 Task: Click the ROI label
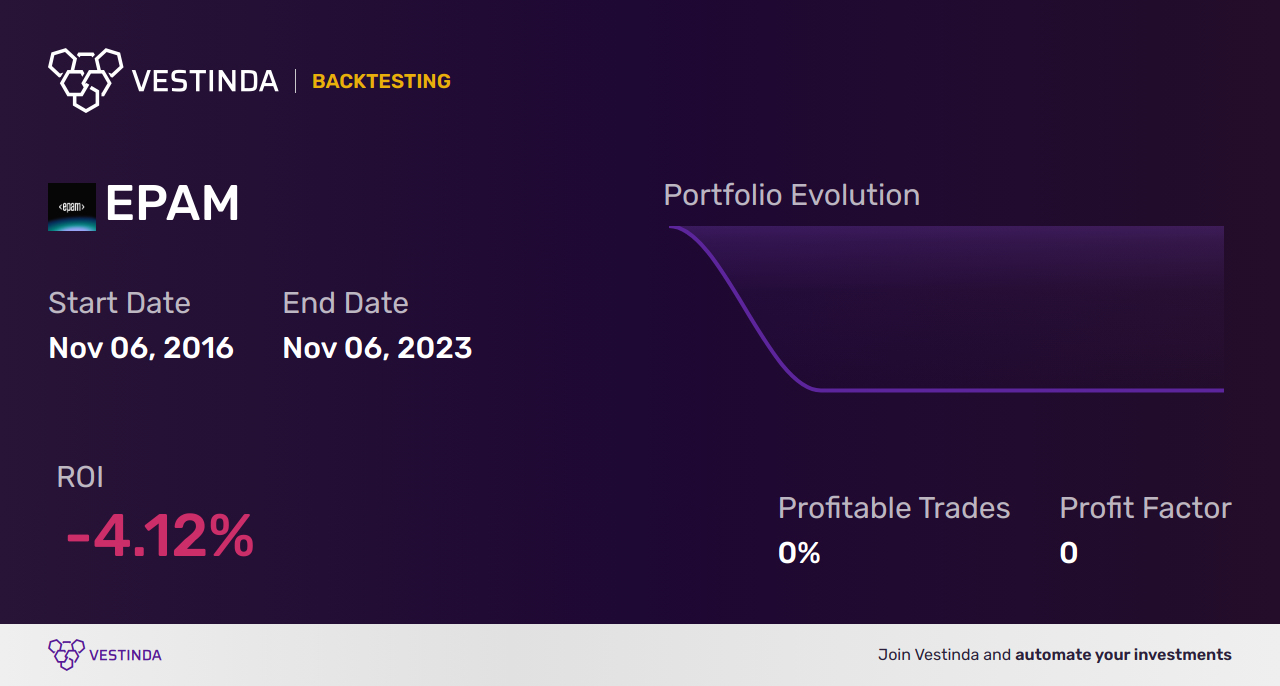coord(80,477)
